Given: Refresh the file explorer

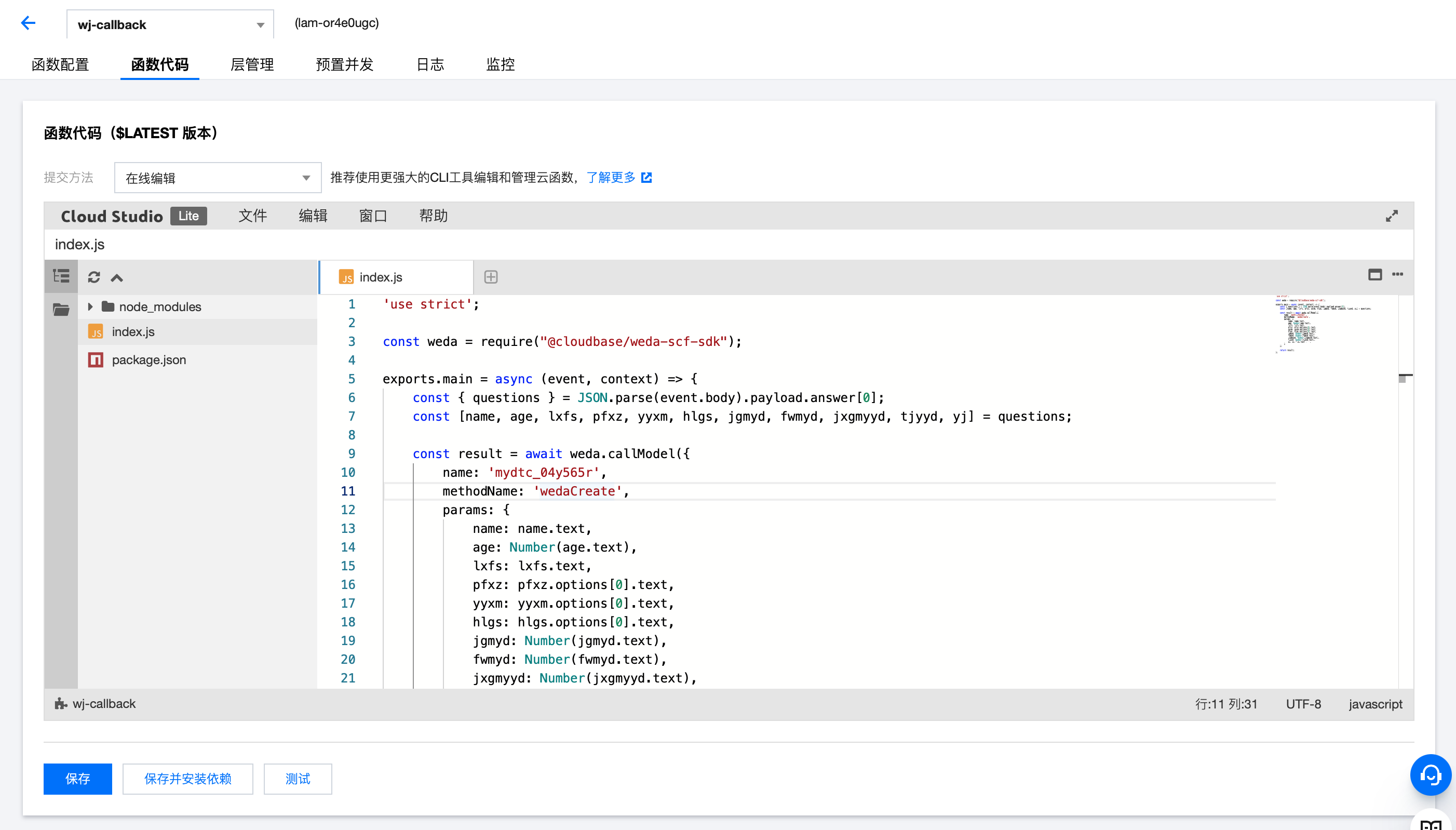Looking at the screenshot, I should 94,277.
